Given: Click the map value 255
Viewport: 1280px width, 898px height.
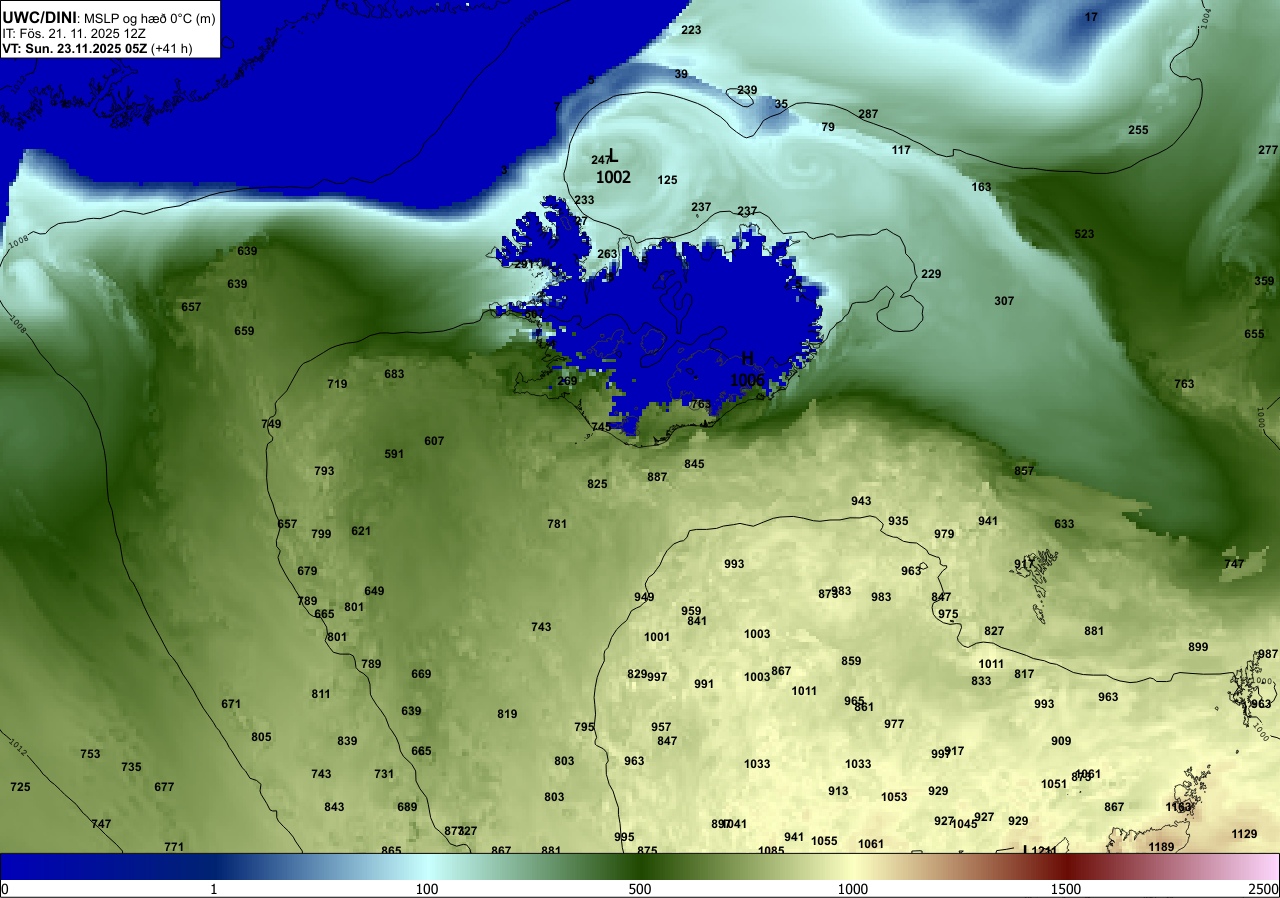Looking at the screenshot, I should click(1138, 130).
